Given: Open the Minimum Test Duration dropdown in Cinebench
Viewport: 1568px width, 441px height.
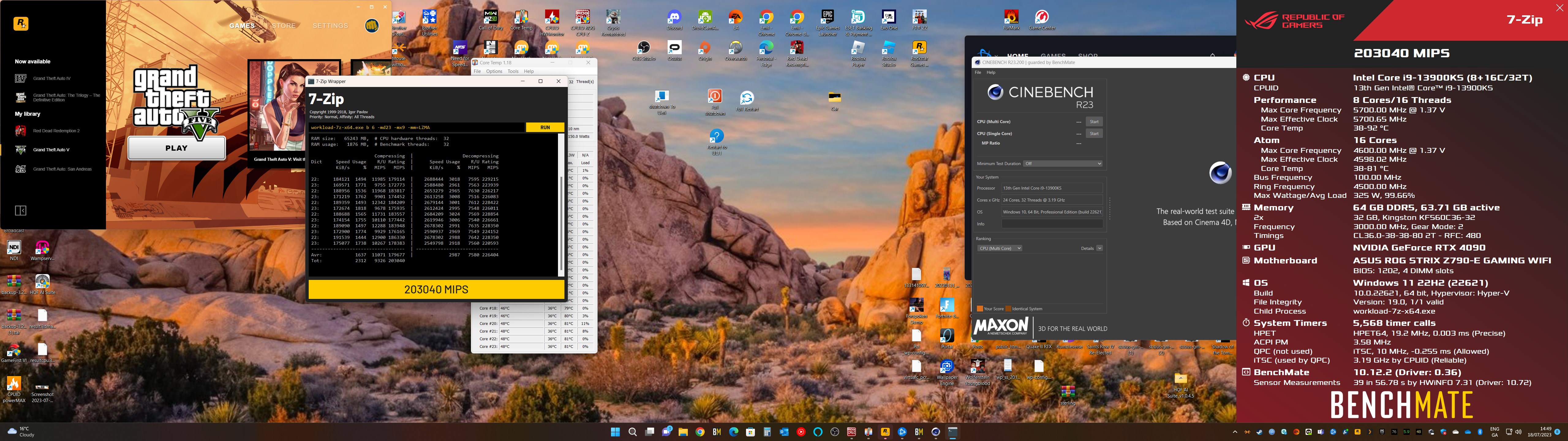Looking at the screenshot, I should pos(1062,163).
